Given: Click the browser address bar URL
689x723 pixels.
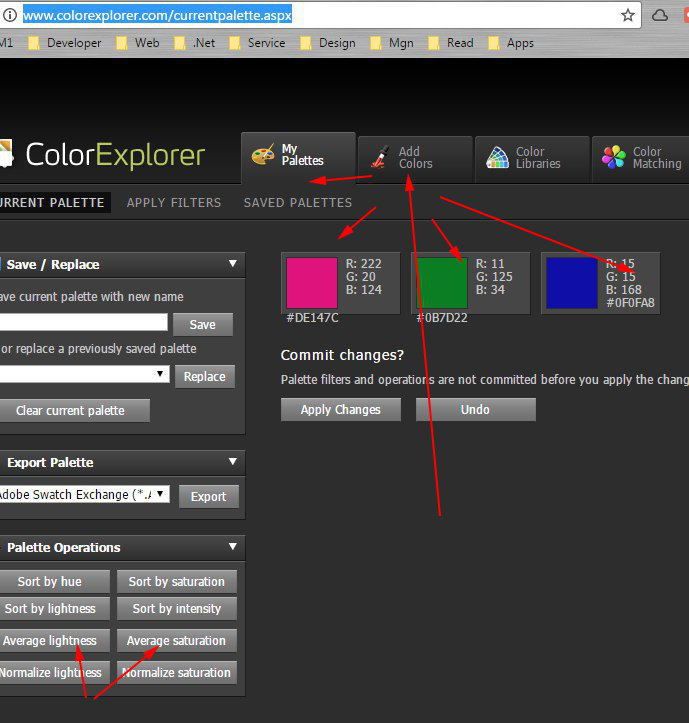Looking at the screenshot, I should click(157, 15).
